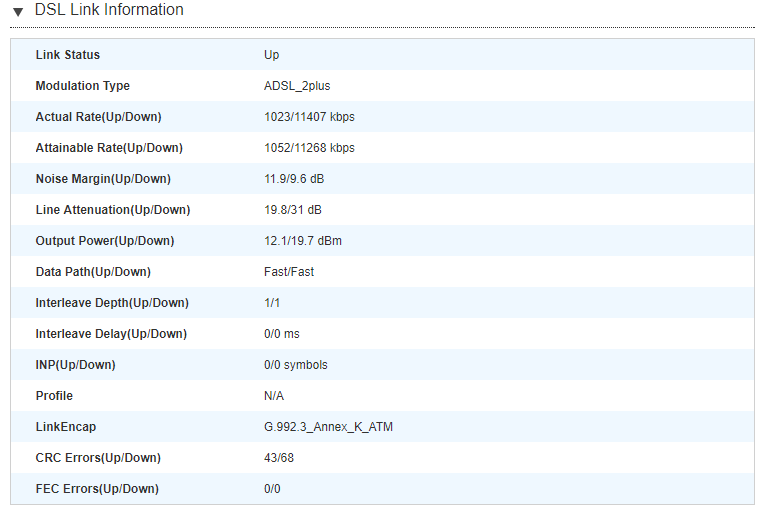Click the Modulation Type row label
The image size is (769, 519).
[83, 86]
